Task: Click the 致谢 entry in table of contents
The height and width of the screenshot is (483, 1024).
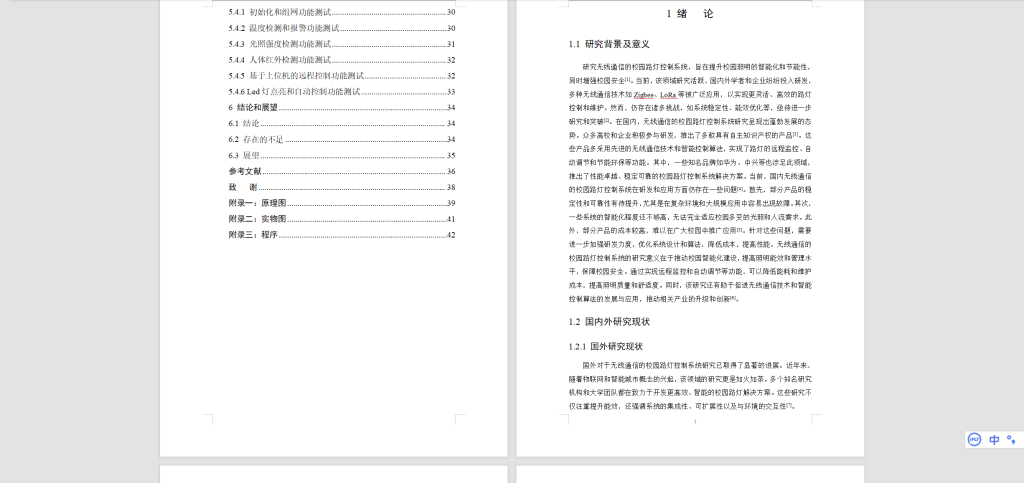Action: (x=243, y=187)
